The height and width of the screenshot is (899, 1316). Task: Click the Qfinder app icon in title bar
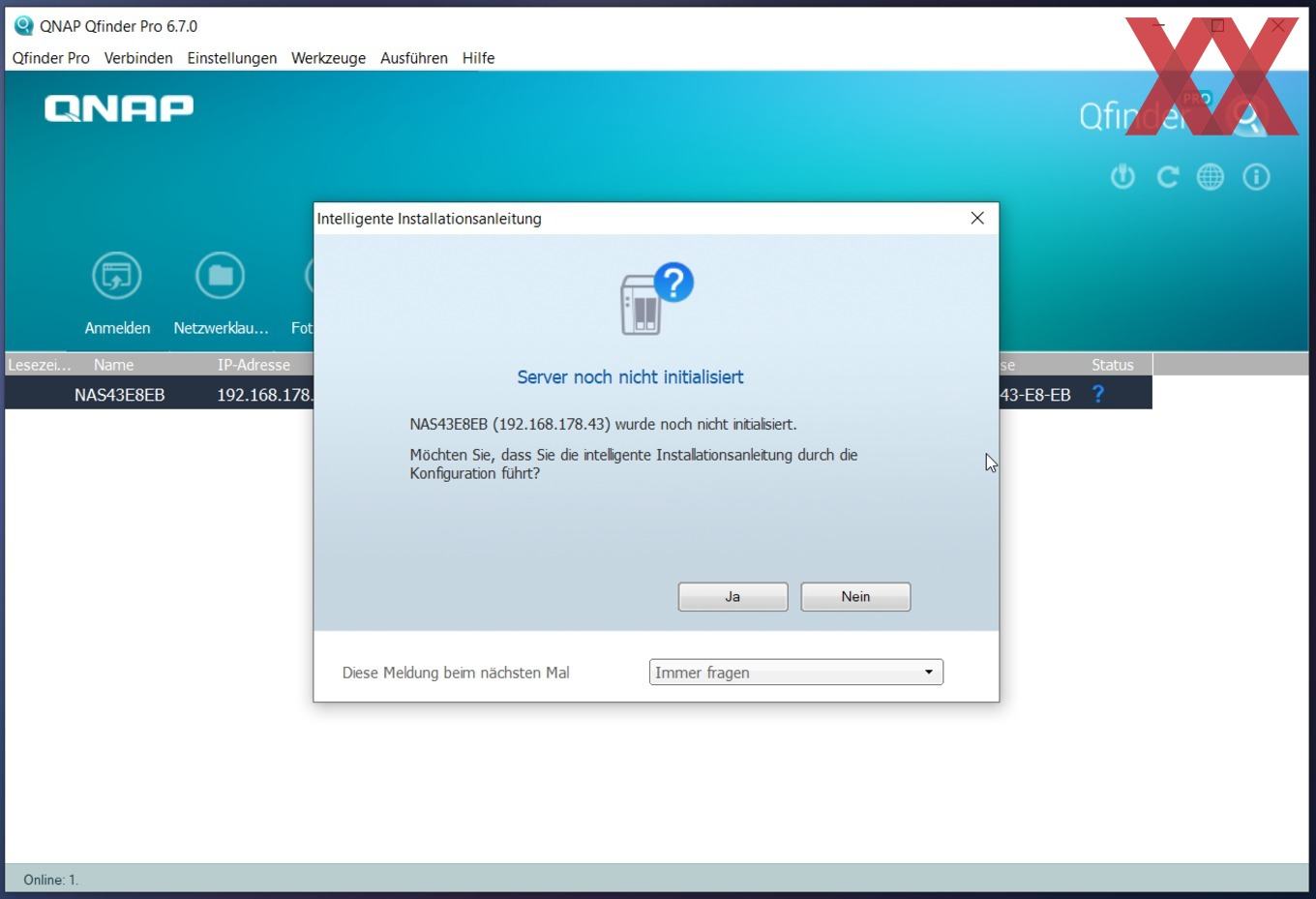[23, 26]
